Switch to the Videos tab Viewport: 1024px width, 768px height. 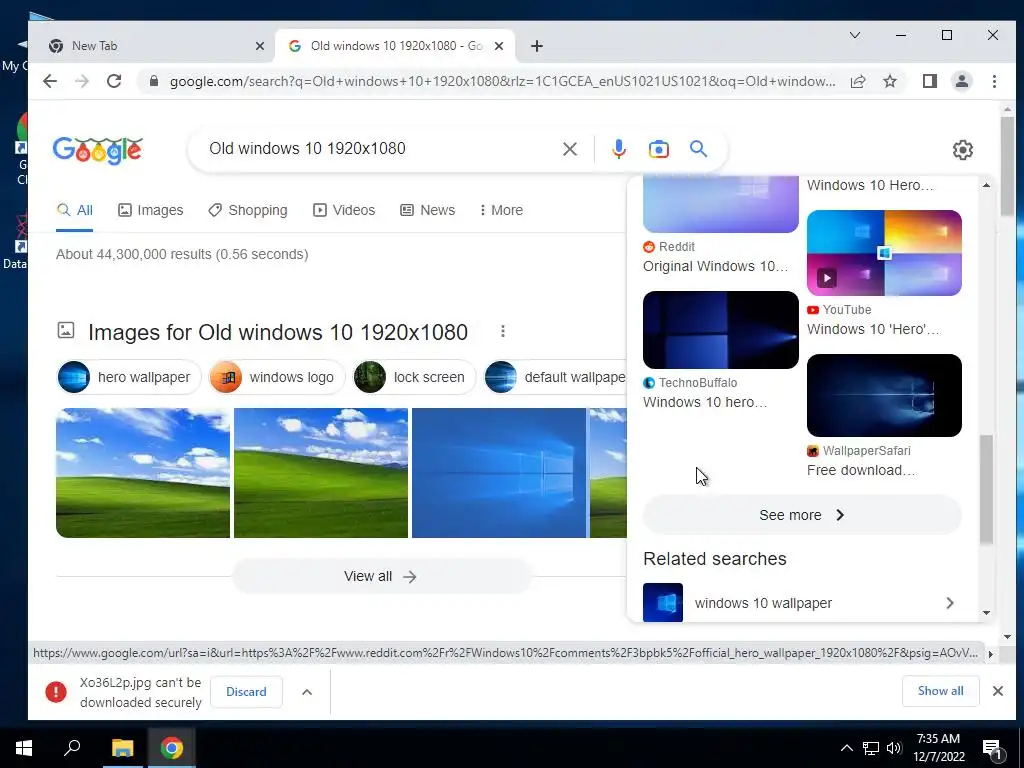[x=344, y=210]
